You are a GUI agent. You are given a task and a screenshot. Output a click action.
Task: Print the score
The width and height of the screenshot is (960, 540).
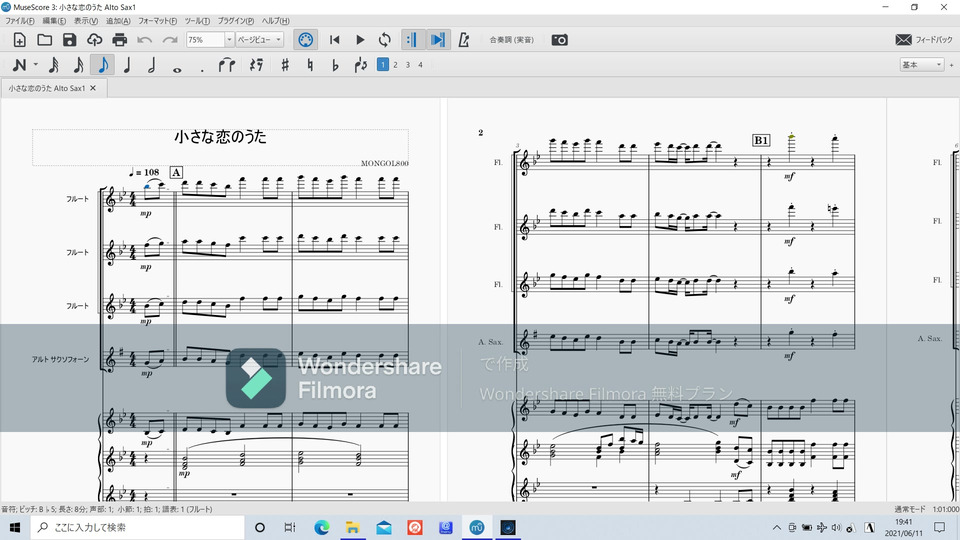point(119,40)
